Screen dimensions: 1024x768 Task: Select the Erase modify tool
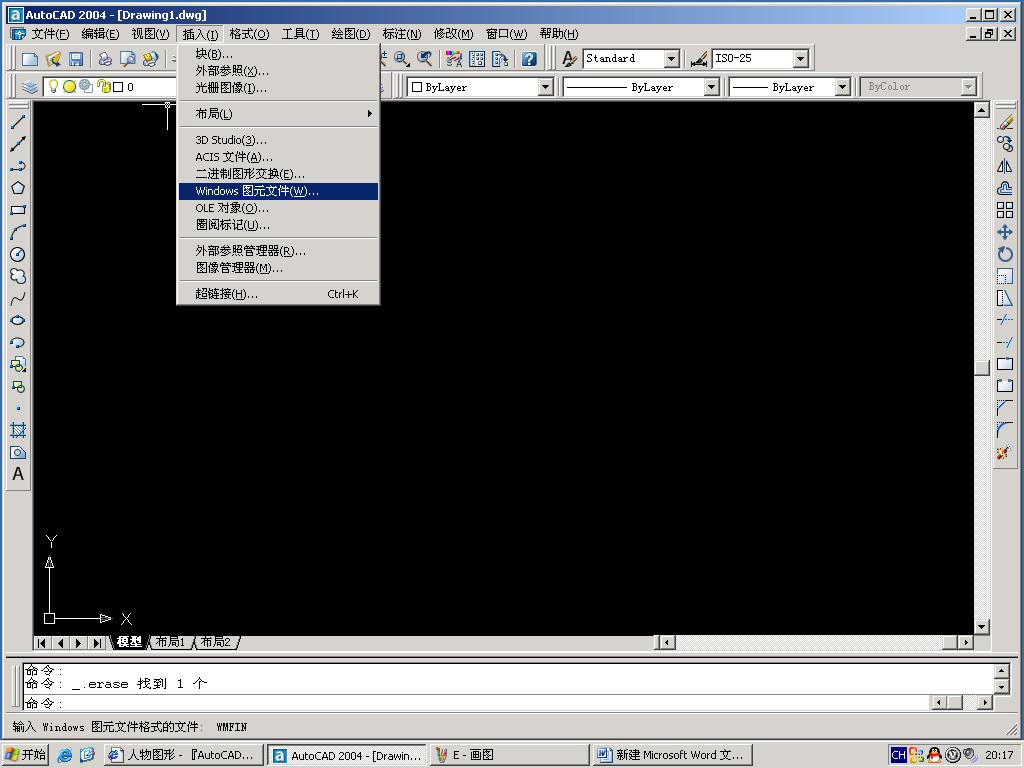pyautogui.click(x=1005, y=122)
